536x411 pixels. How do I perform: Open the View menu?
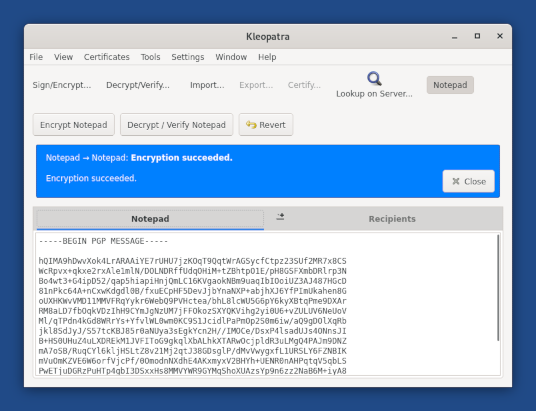[63, 57]
